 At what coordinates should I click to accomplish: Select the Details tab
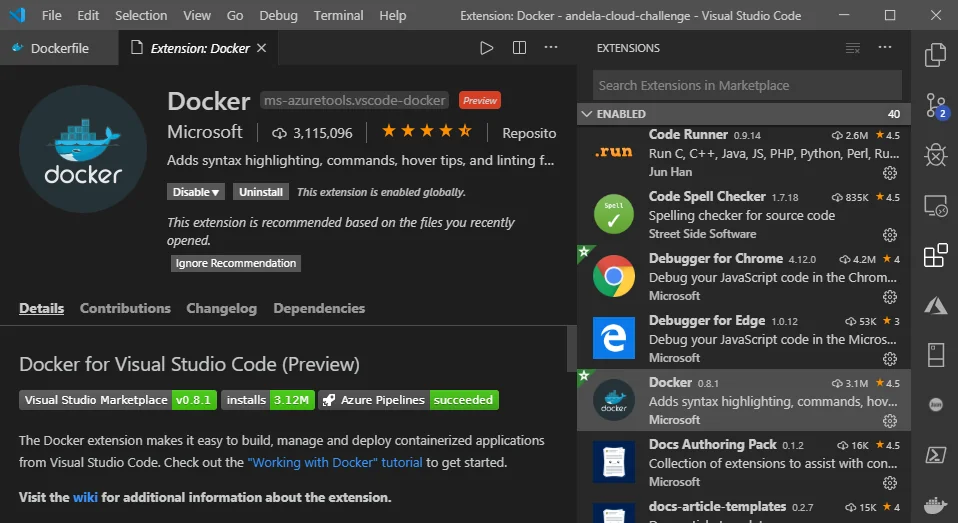[42, 309]
